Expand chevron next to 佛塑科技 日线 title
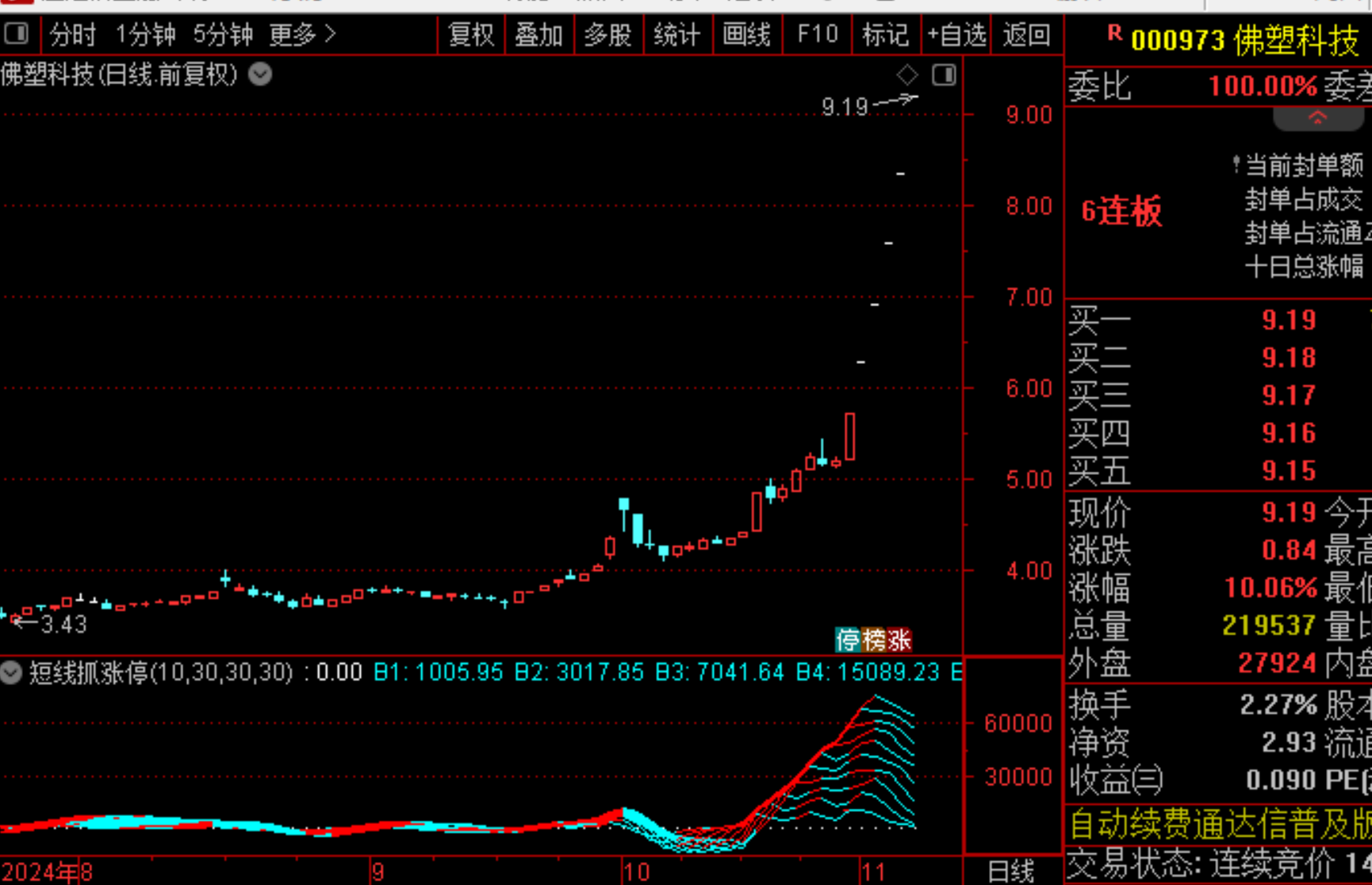 click(259, 75)
